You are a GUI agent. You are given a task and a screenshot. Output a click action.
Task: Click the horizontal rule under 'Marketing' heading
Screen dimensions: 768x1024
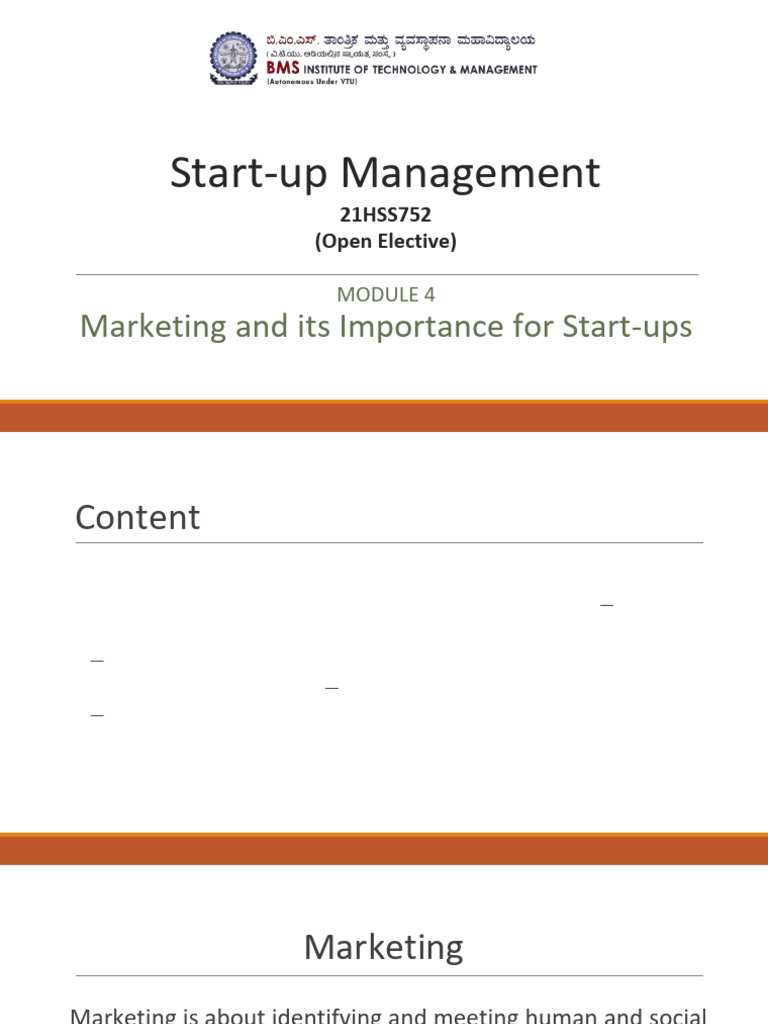(389, 976)
